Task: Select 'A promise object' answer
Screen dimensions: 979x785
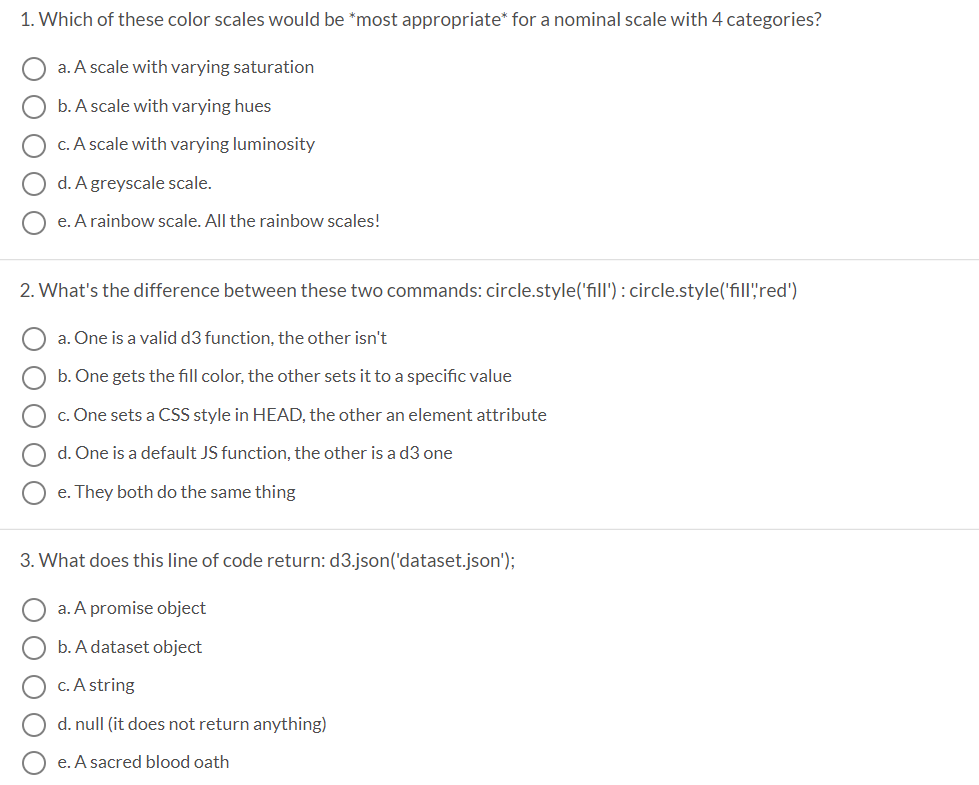Action: coord(34,610)
